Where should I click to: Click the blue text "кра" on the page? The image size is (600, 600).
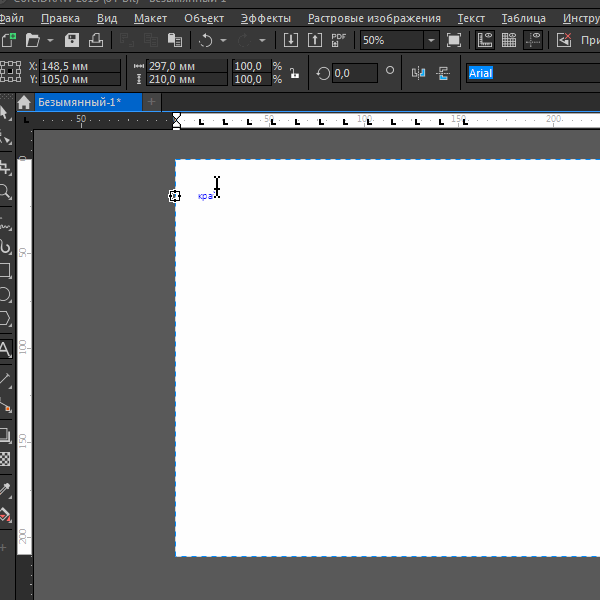(205, 196)
